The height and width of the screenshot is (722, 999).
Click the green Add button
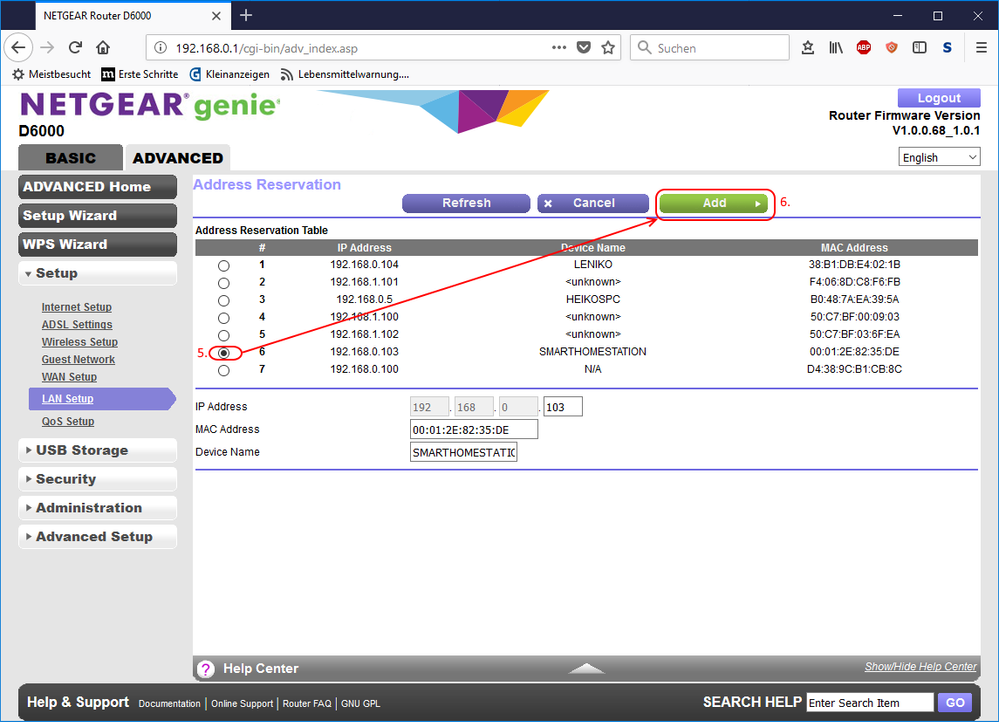pyautogui.click(x=714, y=203)
